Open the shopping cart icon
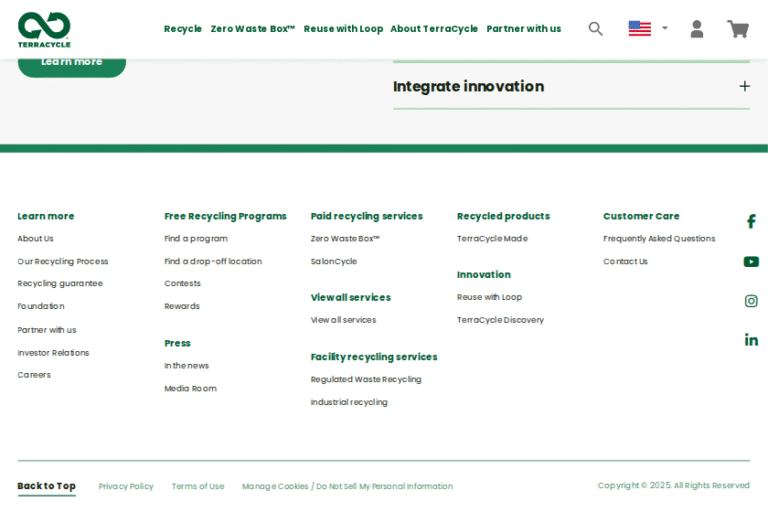This screenshot has height=512, width=768. point(738,29)
